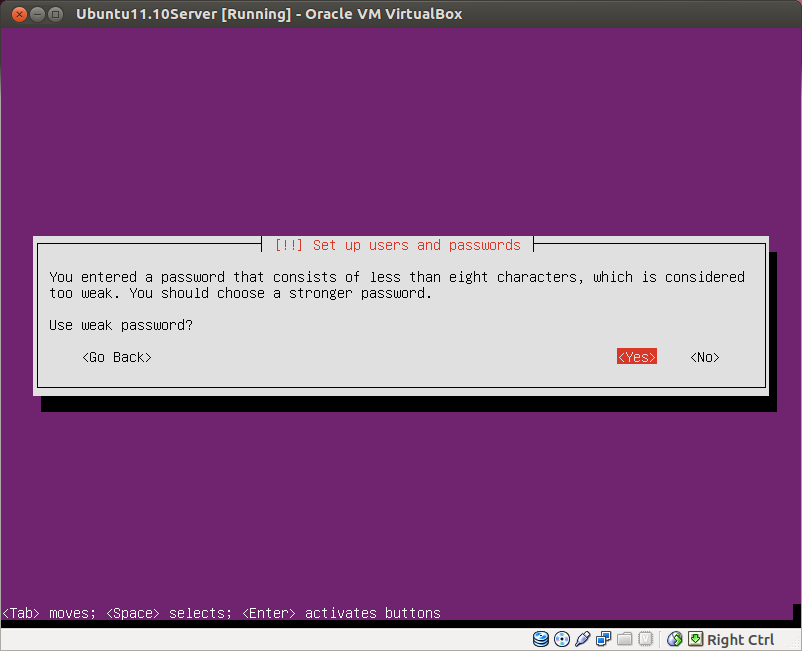Click the virtualization features chip icon

click(x=645, y=639)
